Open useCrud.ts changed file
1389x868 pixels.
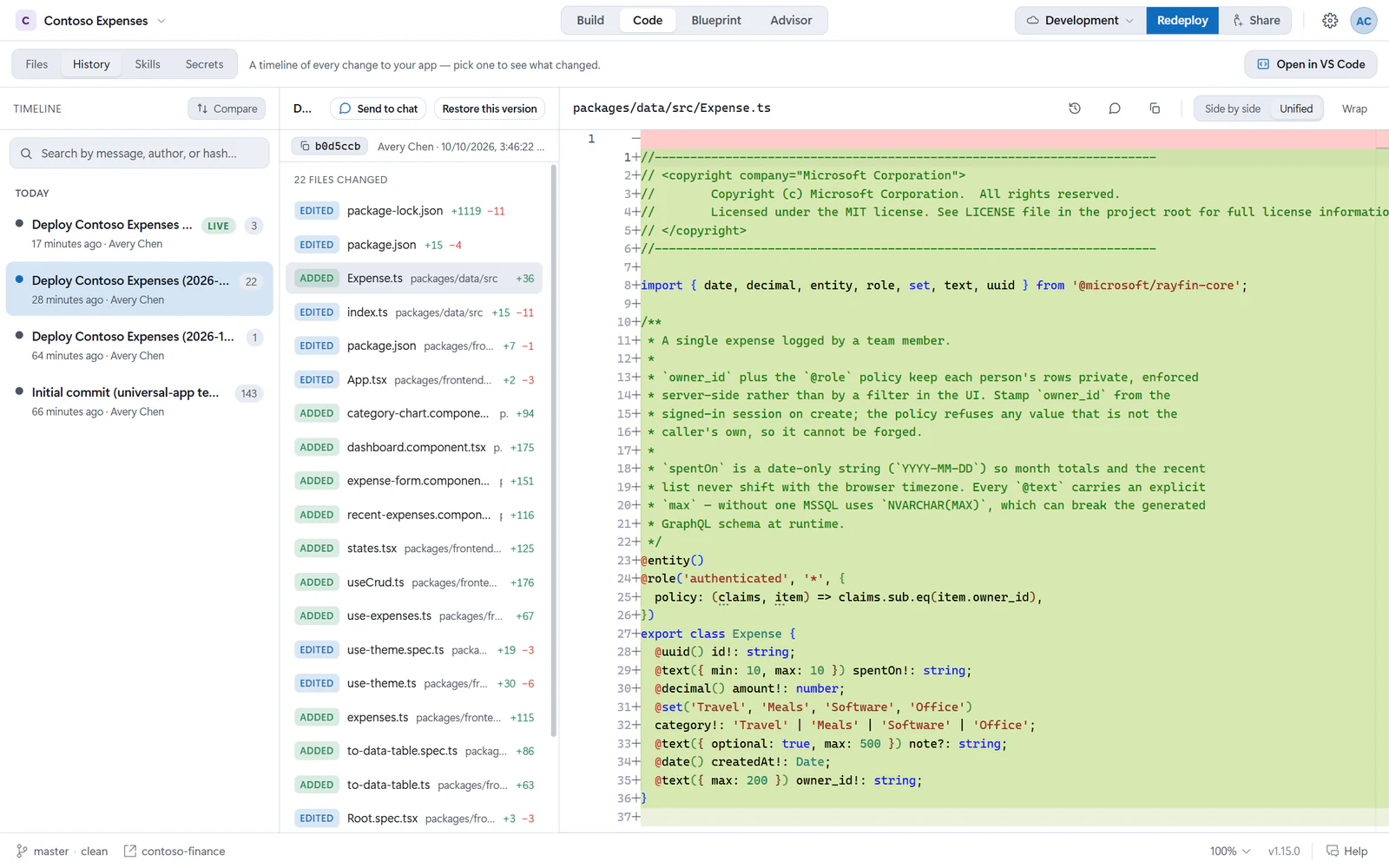414,582
